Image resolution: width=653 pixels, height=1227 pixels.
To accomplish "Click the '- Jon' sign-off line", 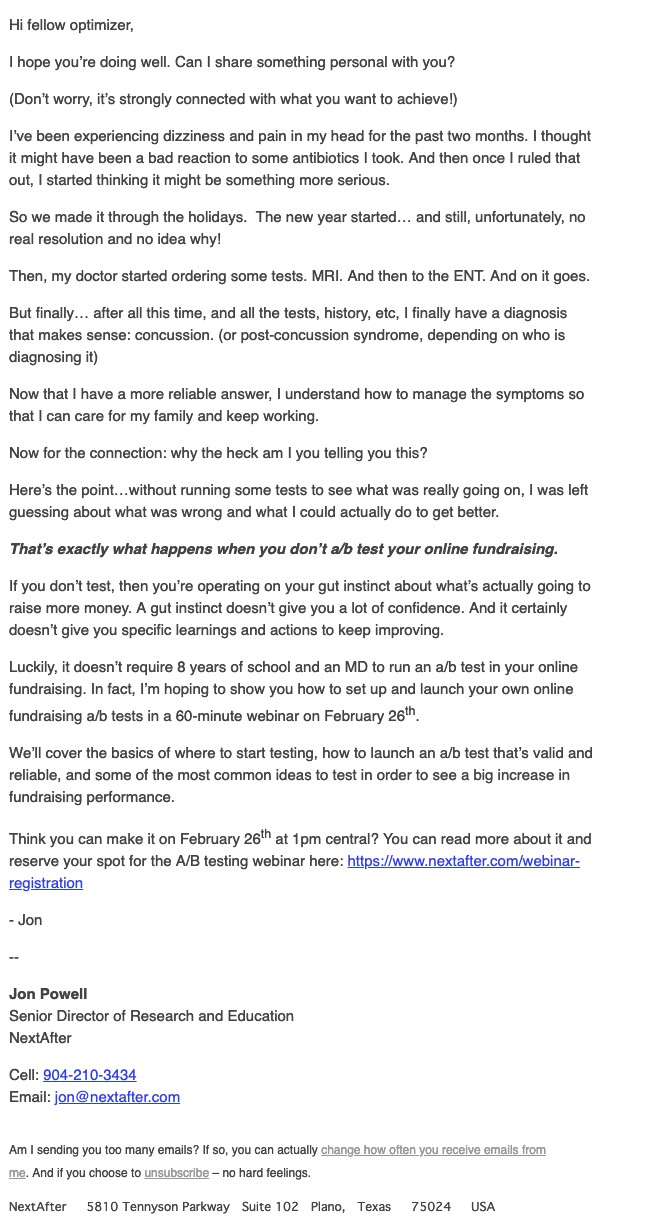I will 26,920.
